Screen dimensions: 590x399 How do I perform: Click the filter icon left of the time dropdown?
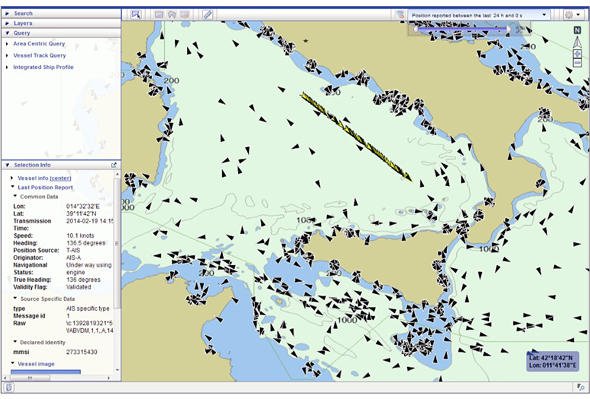click(401, 15)
